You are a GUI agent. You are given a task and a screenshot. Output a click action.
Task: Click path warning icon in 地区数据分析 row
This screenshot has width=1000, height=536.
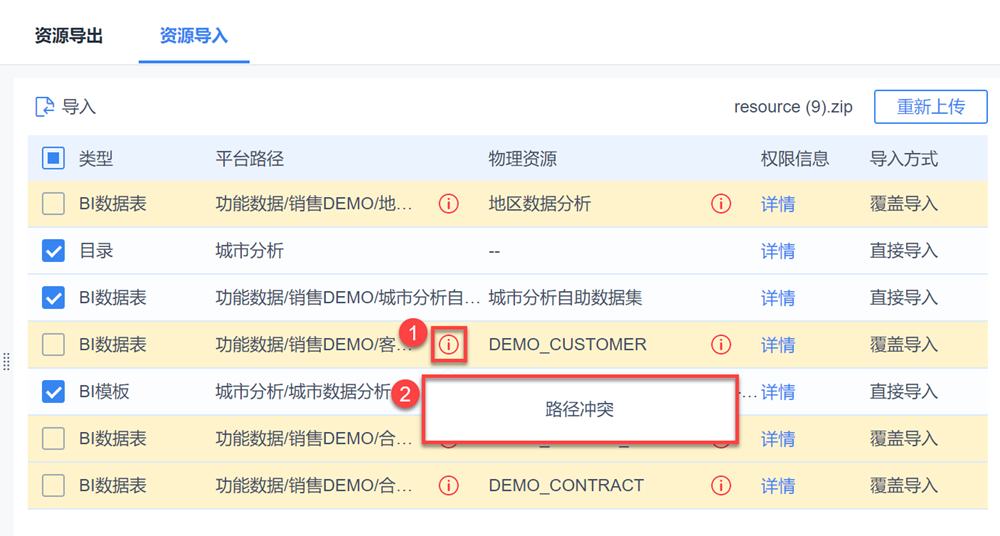tap(449, 204)
